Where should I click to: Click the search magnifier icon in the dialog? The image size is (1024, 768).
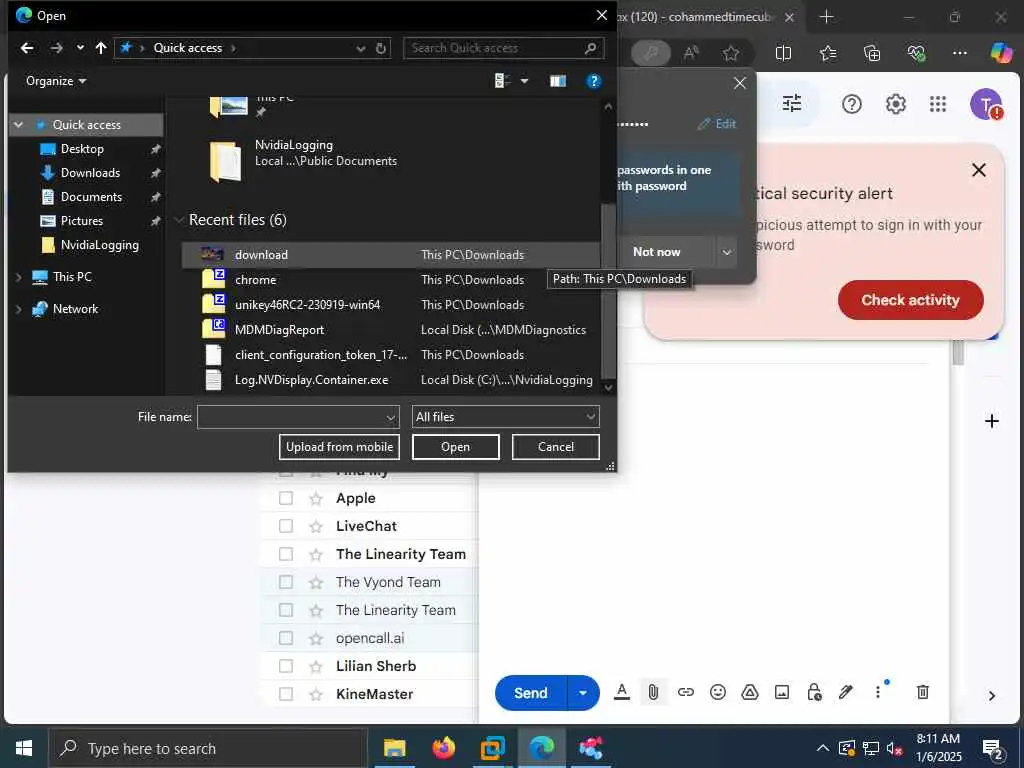590,48
